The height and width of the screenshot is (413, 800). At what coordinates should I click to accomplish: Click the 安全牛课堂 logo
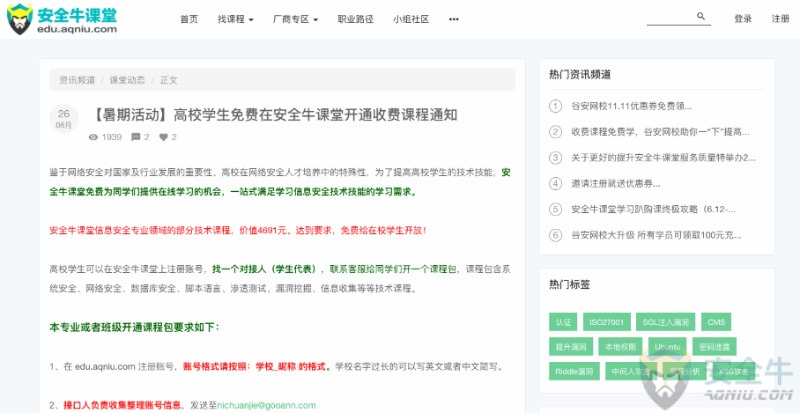(62, 19)
